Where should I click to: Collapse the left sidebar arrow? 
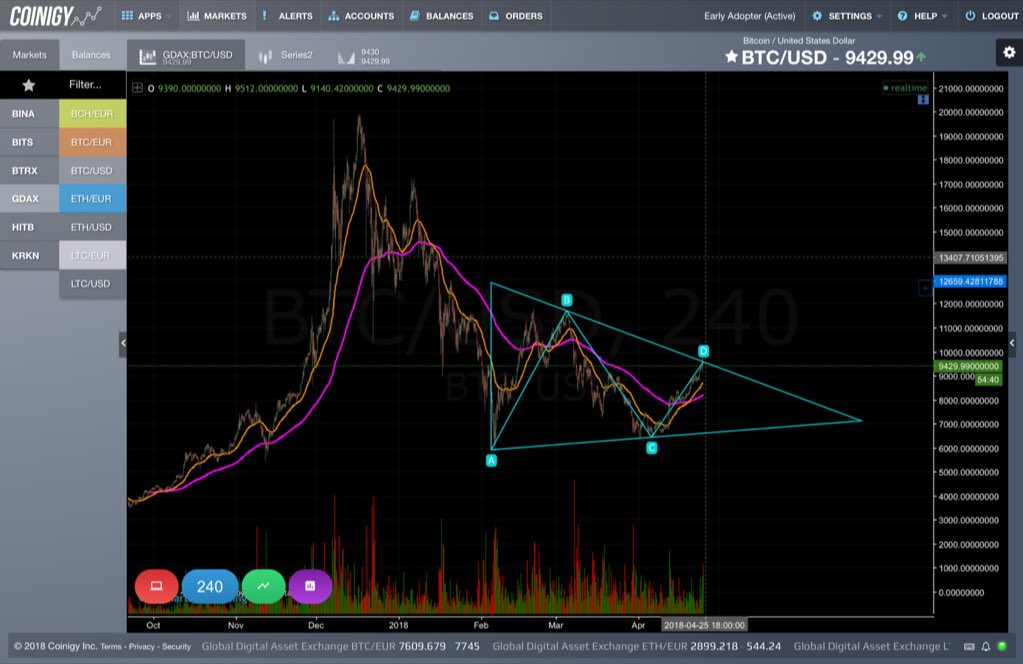[123, 343]
